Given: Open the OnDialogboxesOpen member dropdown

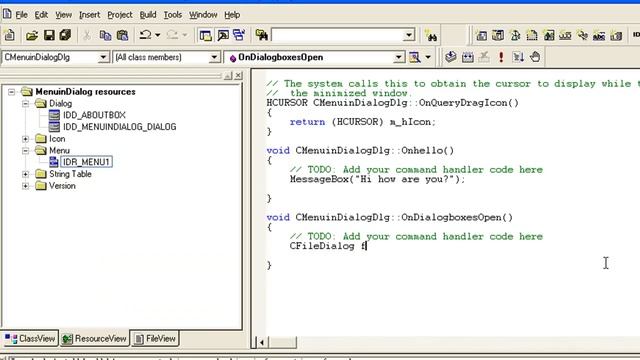Looking at the screenshot, I should 399,58.
